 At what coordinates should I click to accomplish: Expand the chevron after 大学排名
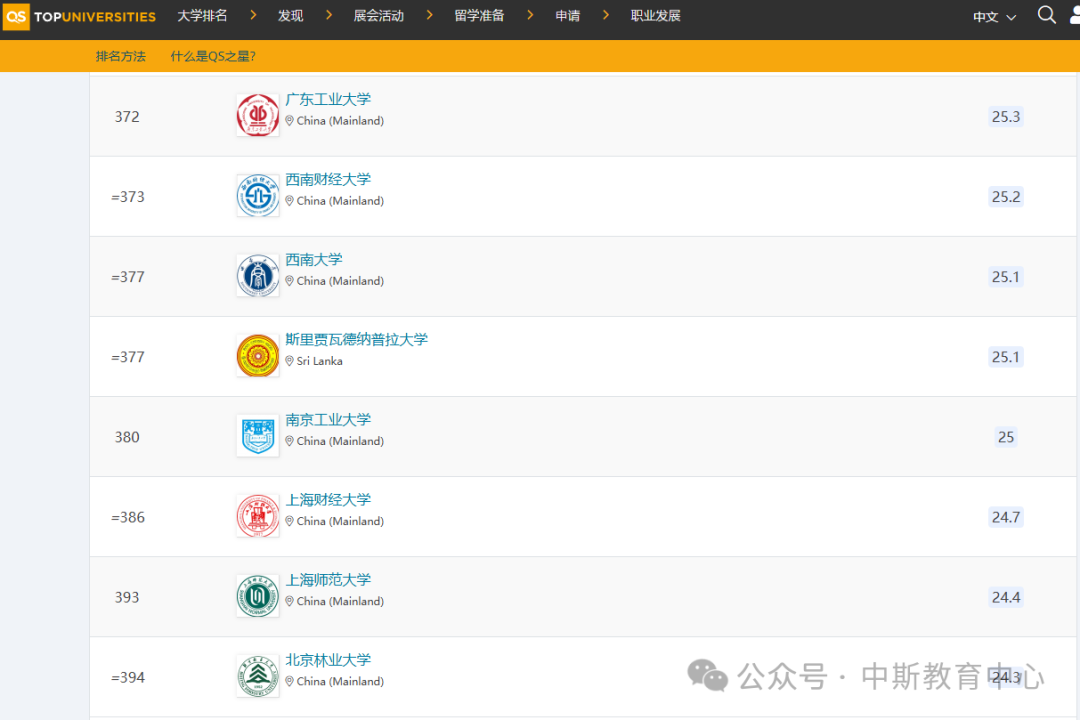tap(253, 15)
